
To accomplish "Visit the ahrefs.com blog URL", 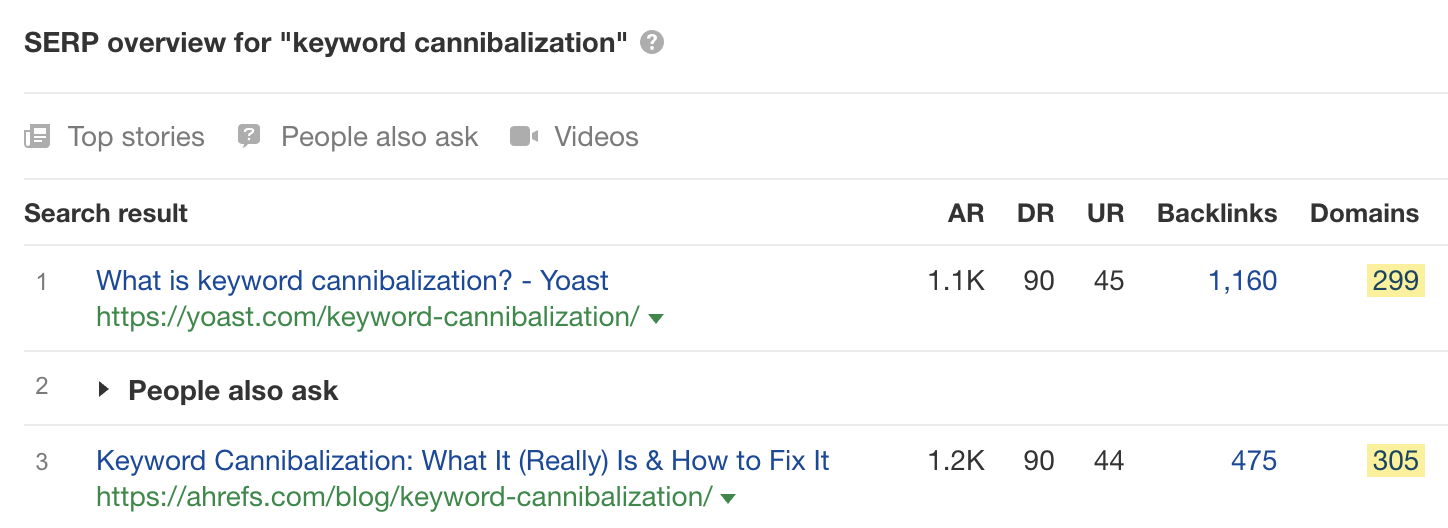I will coord(404,497).
